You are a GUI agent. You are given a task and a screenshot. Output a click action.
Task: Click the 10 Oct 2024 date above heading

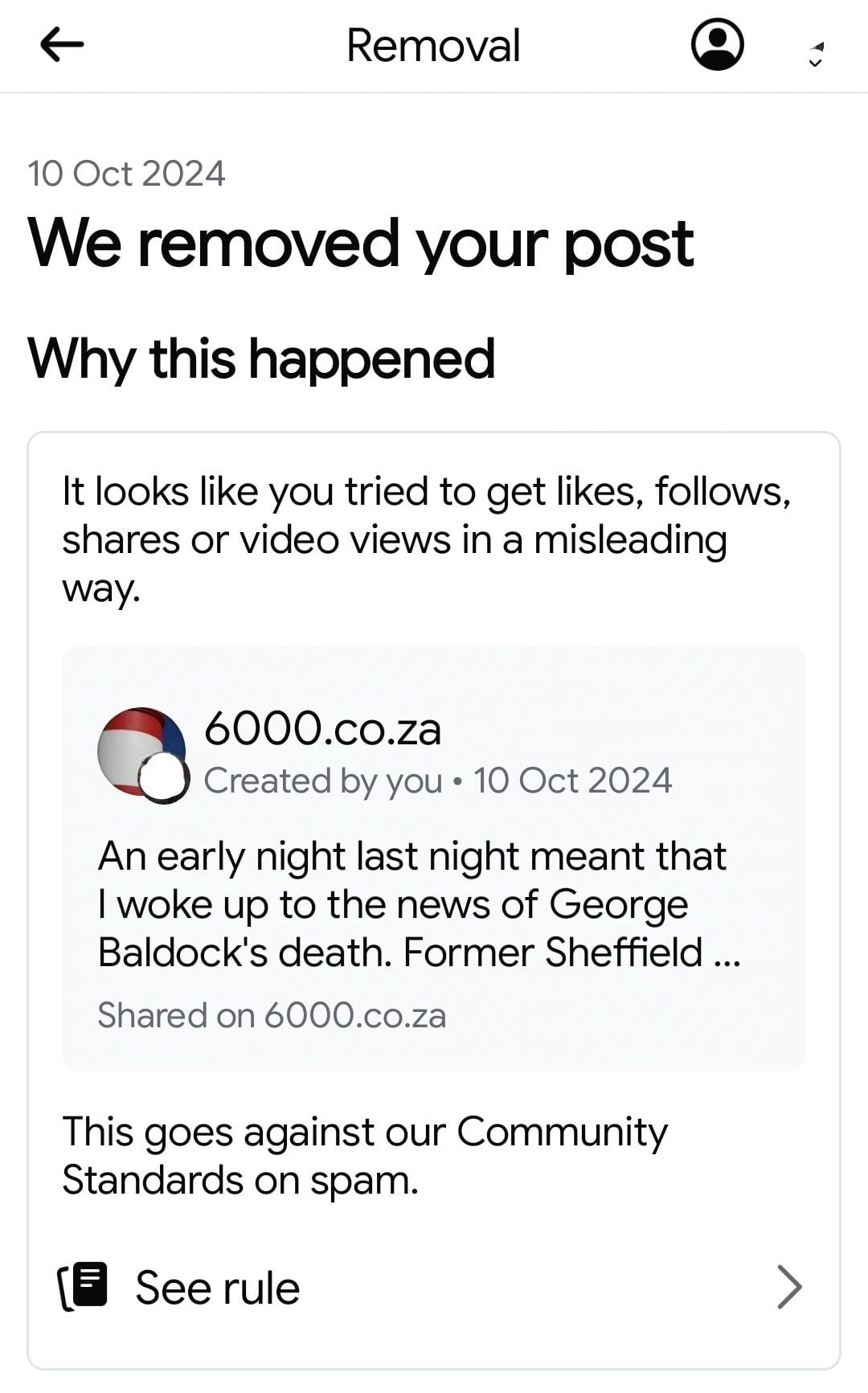[x=126, y=174]
